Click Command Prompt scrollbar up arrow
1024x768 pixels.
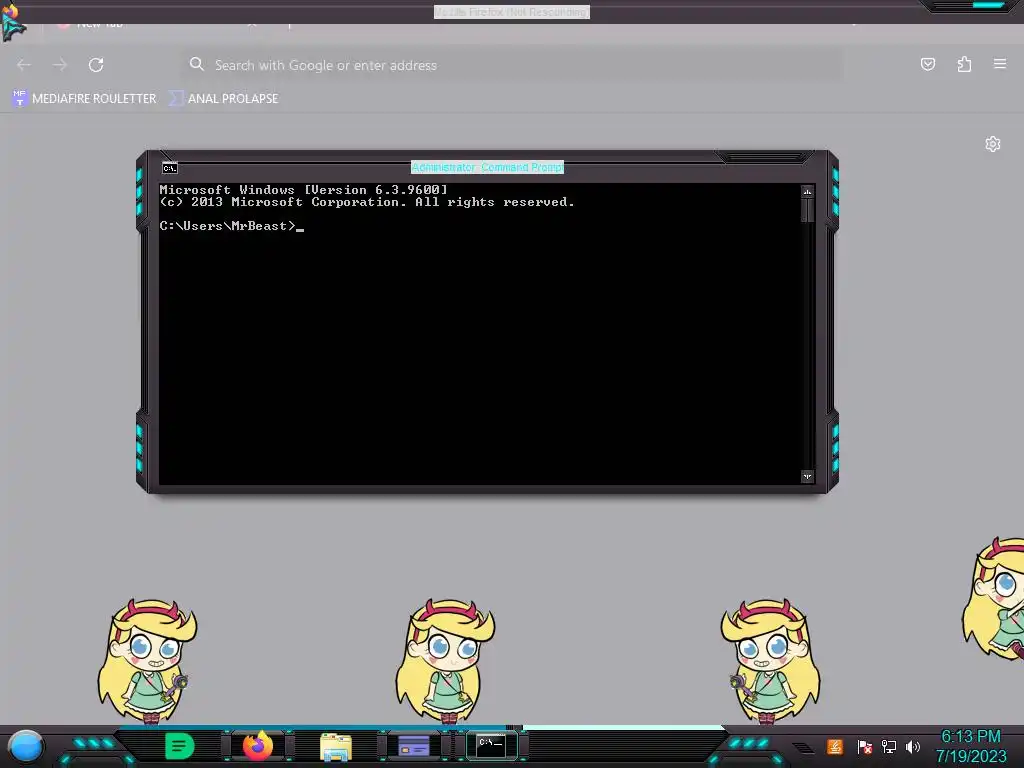click(807, 192)
